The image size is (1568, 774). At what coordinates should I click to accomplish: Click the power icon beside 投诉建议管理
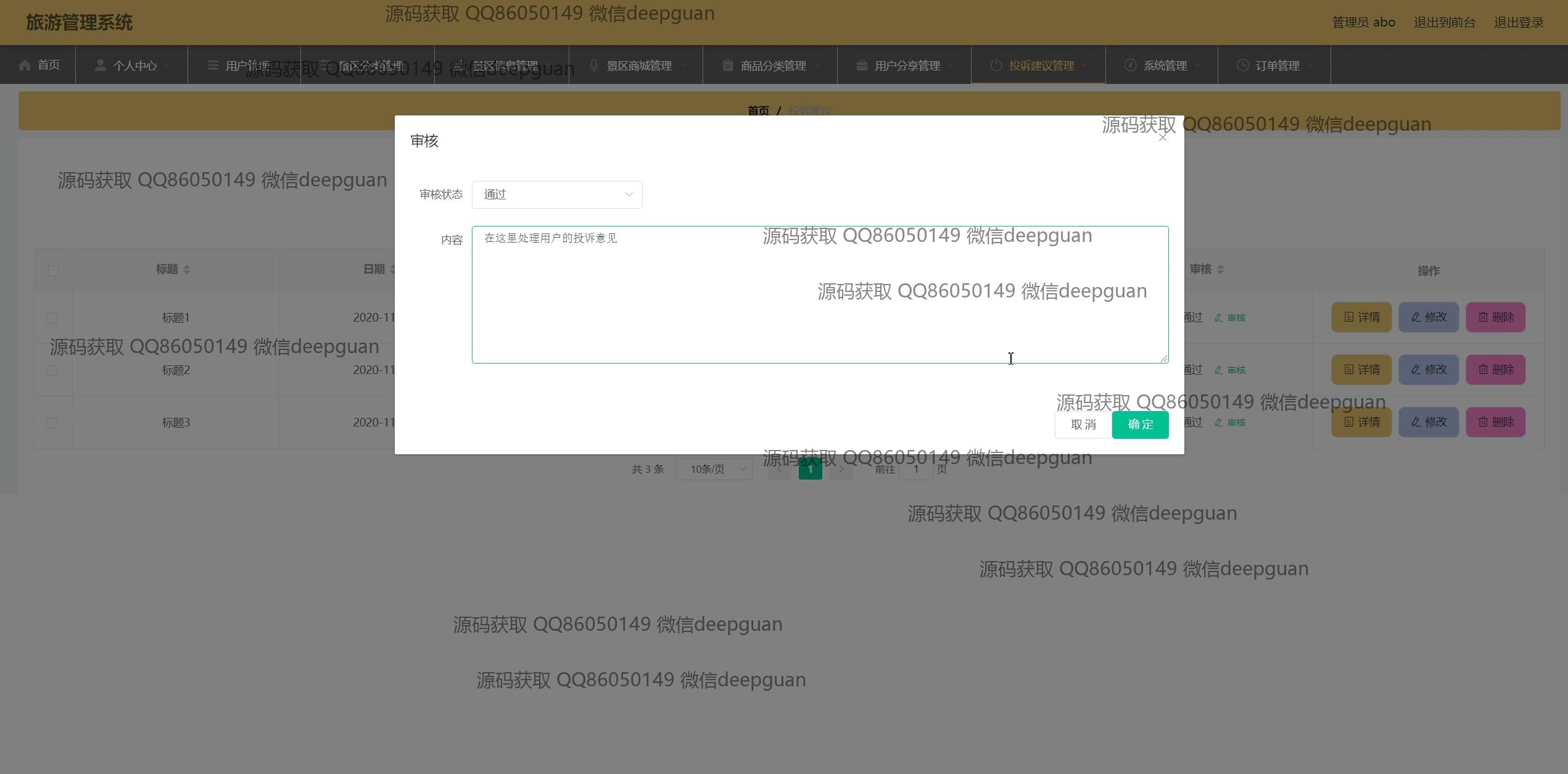pyautogui.click(x=996, y=65)
